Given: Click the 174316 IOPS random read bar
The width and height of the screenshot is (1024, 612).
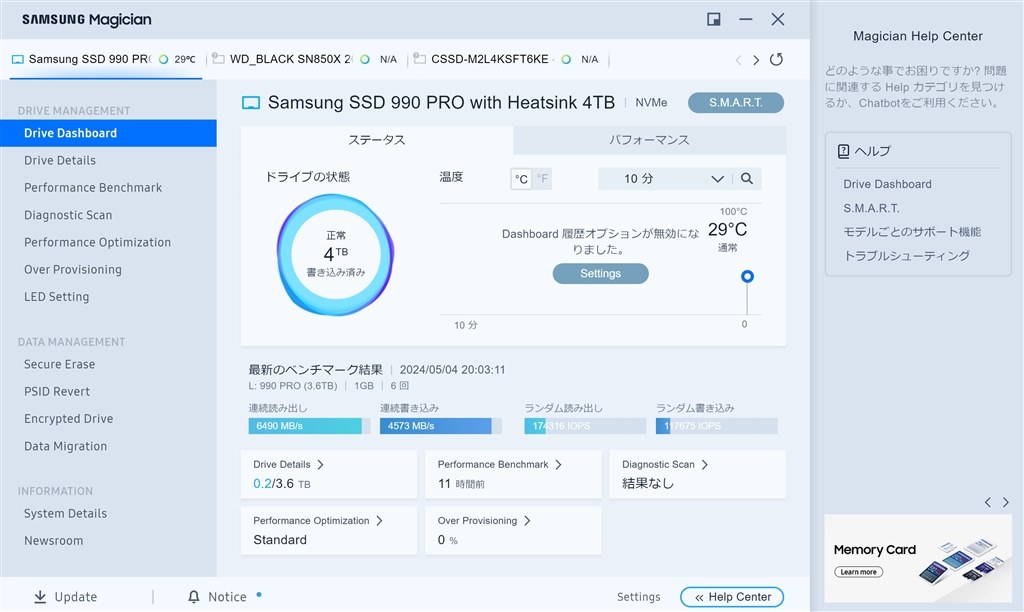Looking at the screenshot, I should point(585,426).
